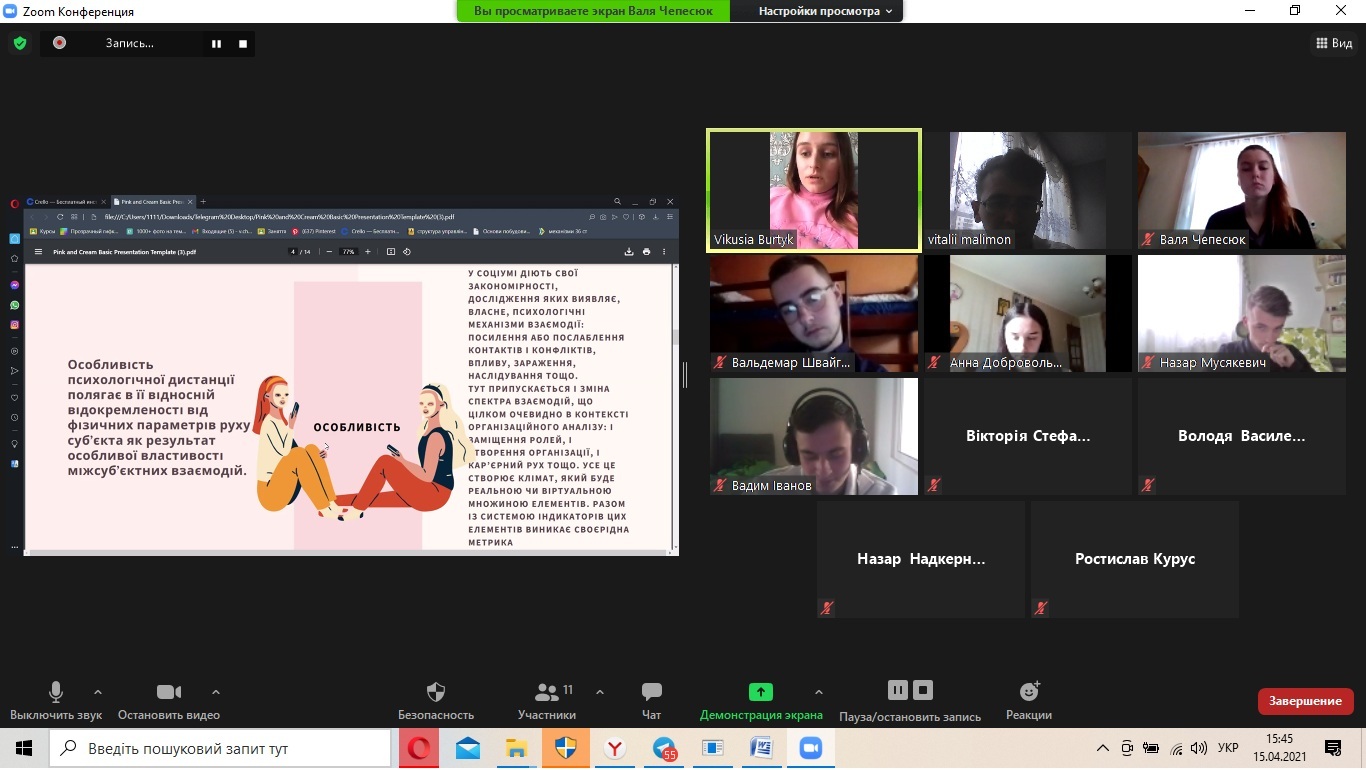Expand the arrow next to Participants
1366x770 pixels.
pyautogui.click(x=600, y=692)
